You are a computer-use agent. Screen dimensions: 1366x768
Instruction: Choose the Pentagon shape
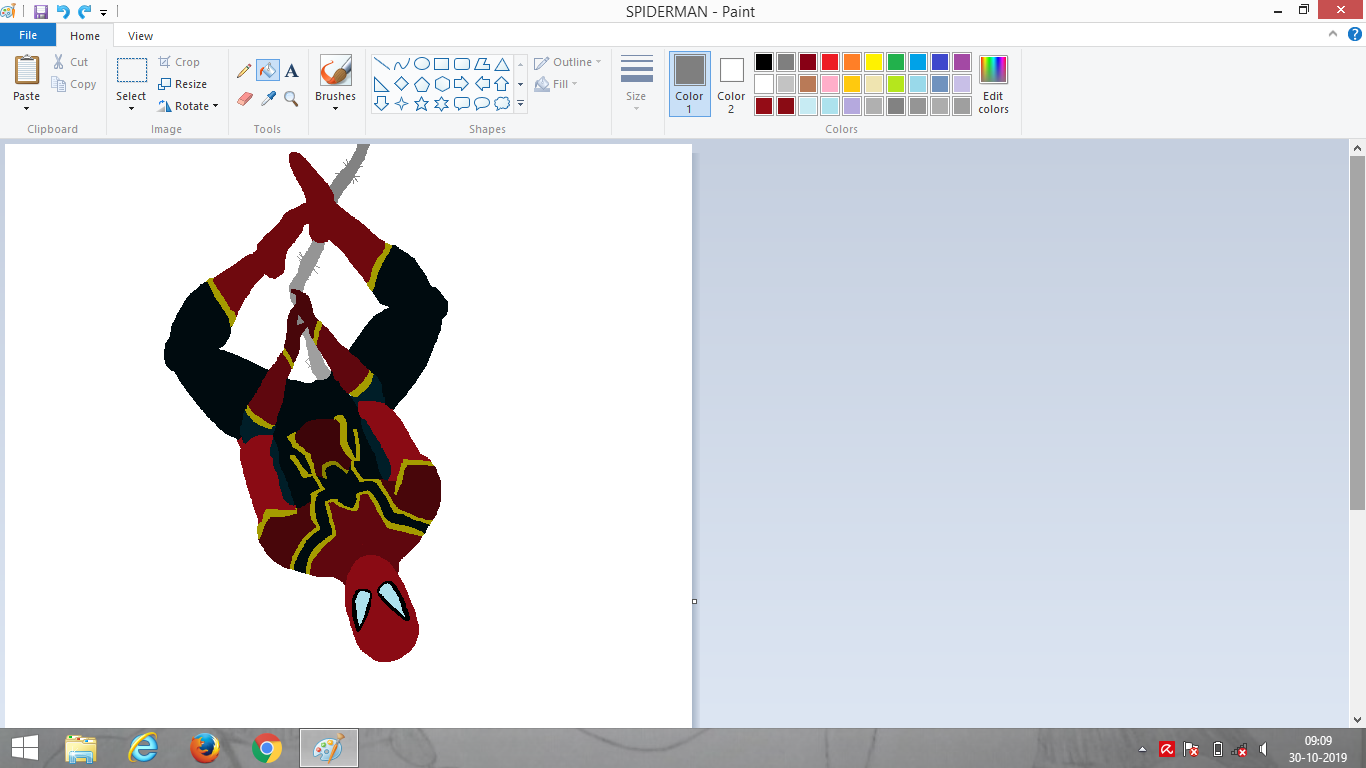pyautogui.click(x=422, y=84)
